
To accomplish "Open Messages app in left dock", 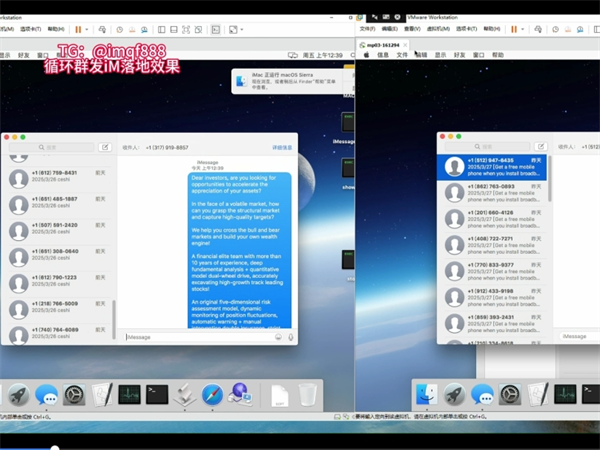I will point(47,395).
